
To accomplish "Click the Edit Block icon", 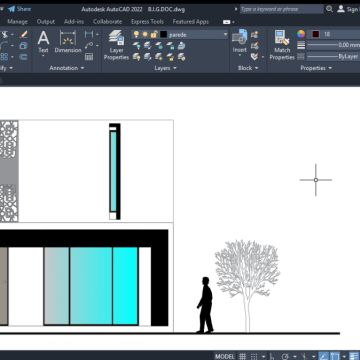I will [x=255, y=46].
